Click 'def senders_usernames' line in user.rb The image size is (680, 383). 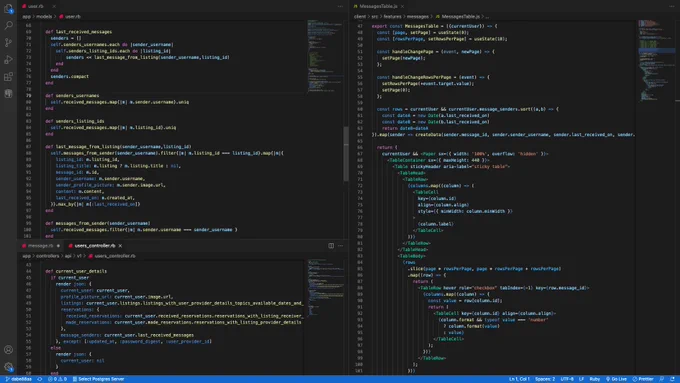point(72,95)
